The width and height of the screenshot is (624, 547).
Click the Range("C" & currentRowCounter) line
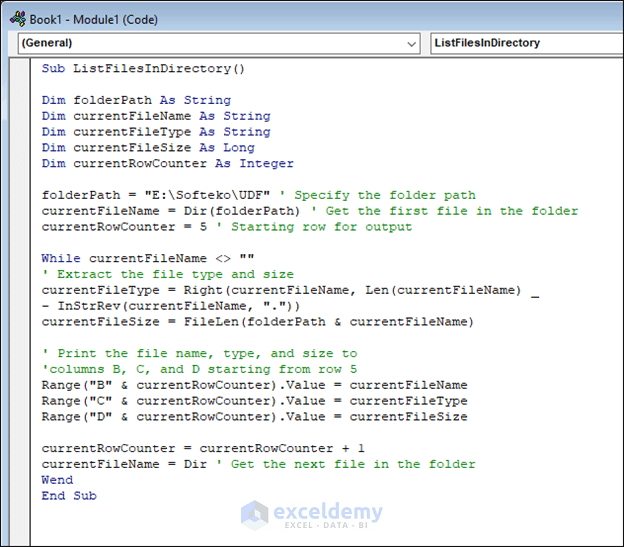pyautogui.click(x=254, y=401)
